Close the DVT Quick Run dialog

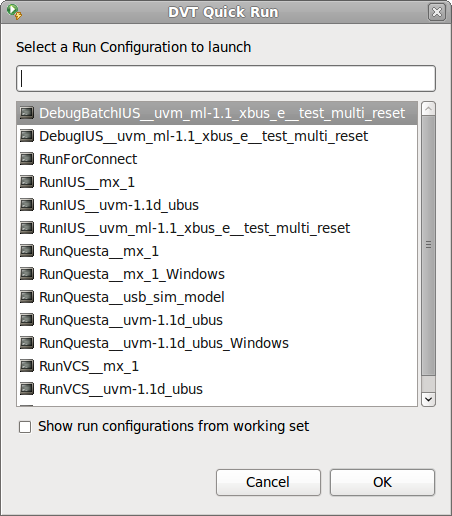(x=437, y=12)
